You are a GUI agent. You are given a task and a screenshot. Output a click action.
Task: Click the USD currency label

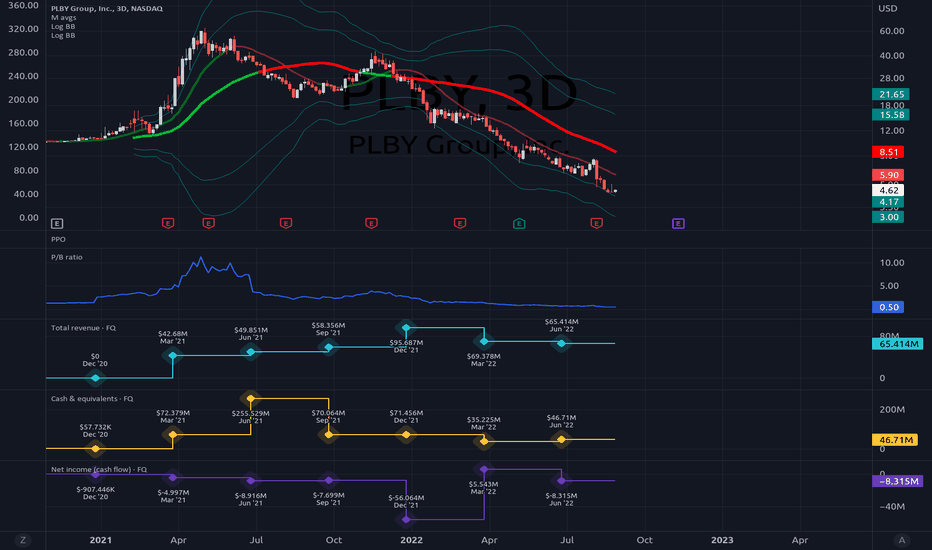(x=888, y=8)
